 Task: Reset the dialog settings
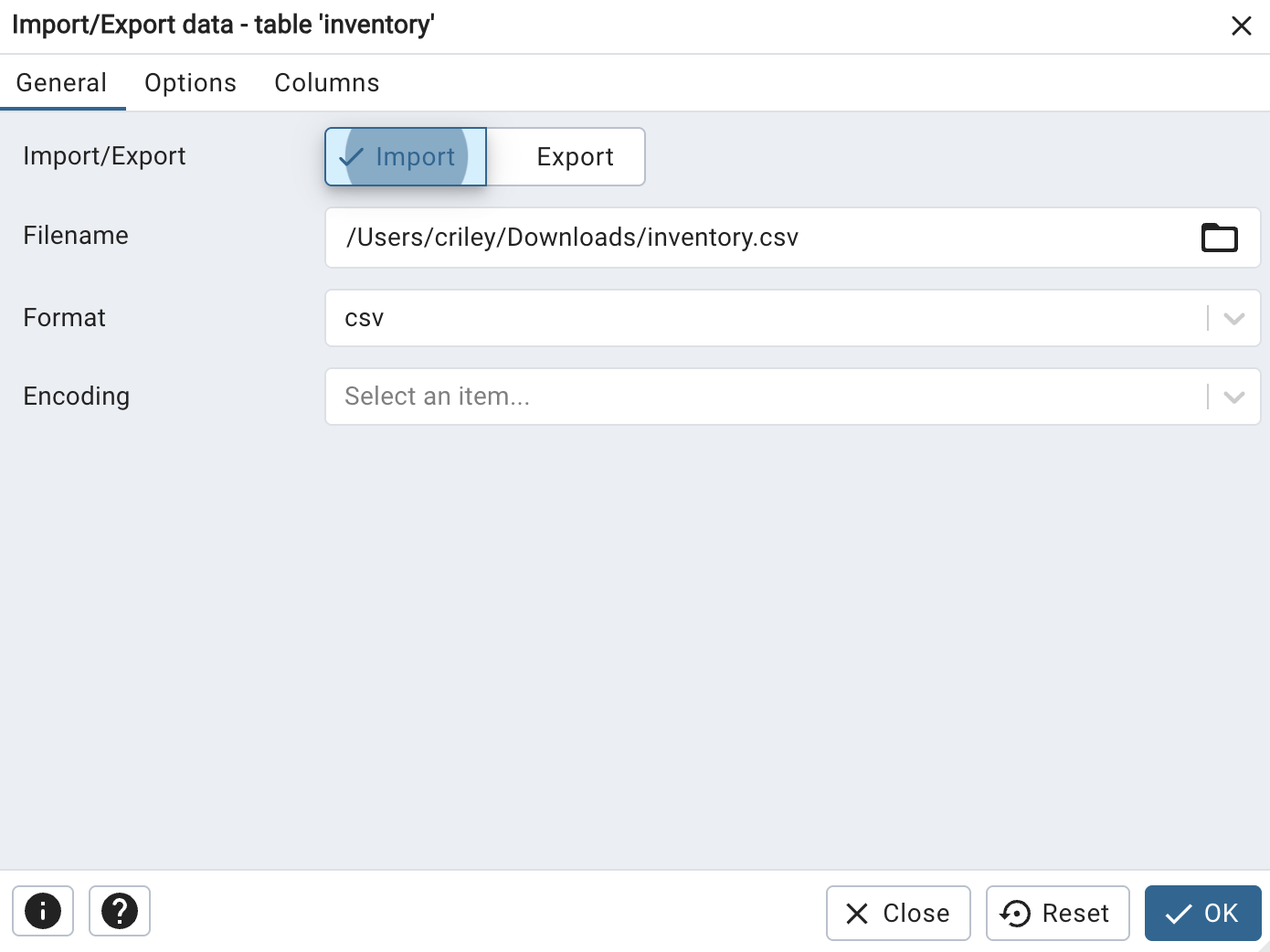[x=1057, y=913]
